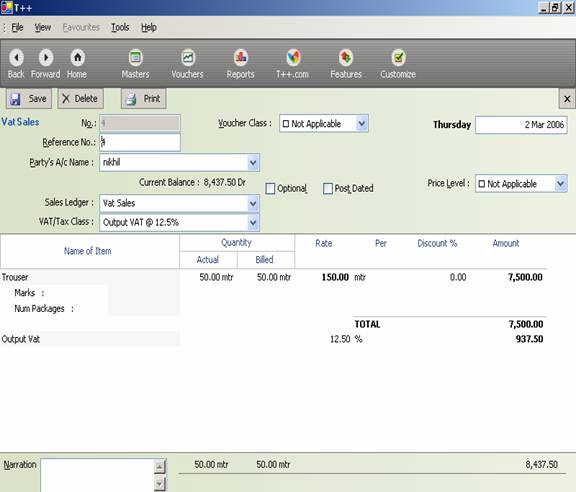Open the Reports chart icon

point(241,57)
